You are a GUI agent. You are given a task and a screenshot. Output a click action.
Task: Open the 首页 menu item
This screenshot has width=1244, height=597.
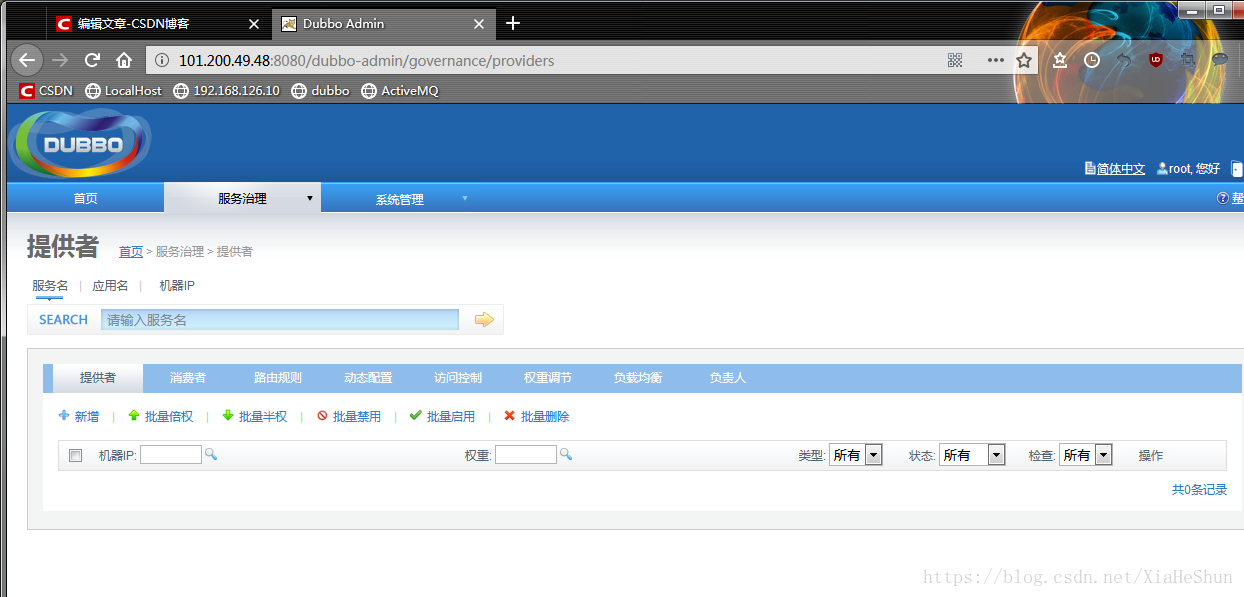tap(85, 198)
